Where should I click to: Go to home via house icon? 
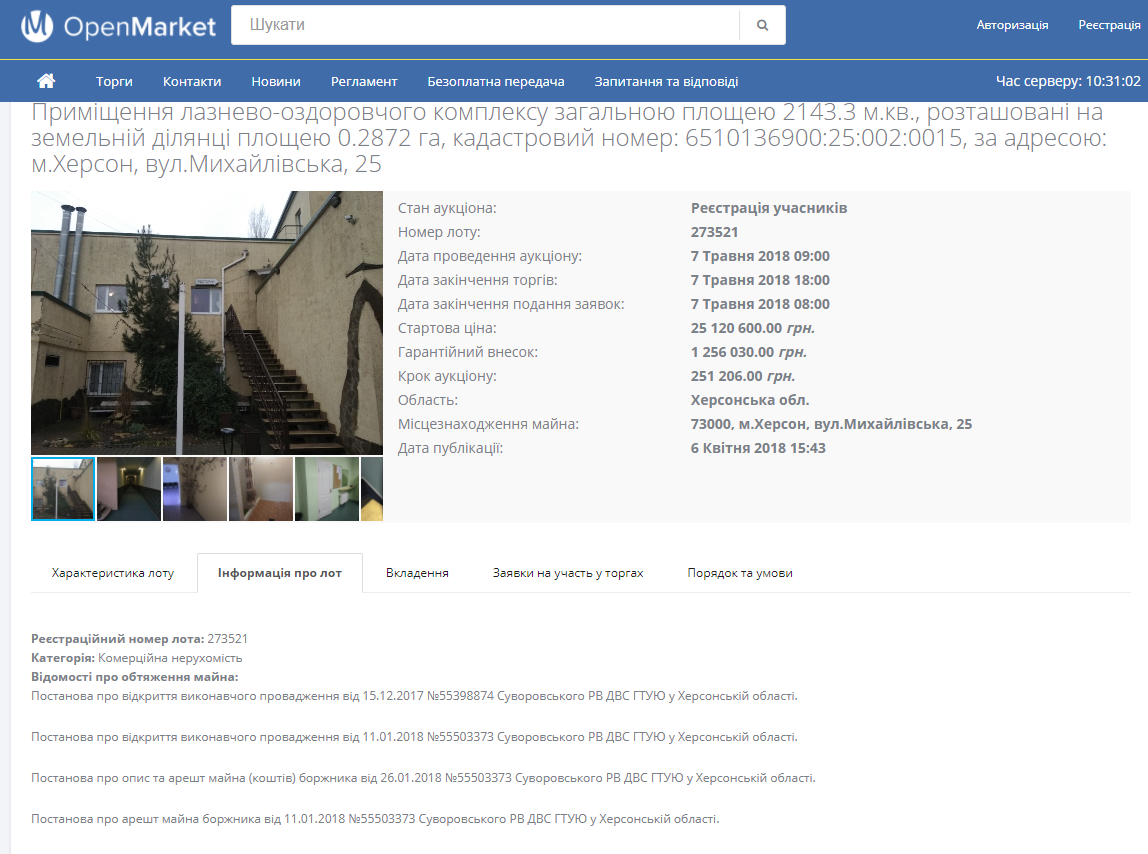tap(46, 81)
